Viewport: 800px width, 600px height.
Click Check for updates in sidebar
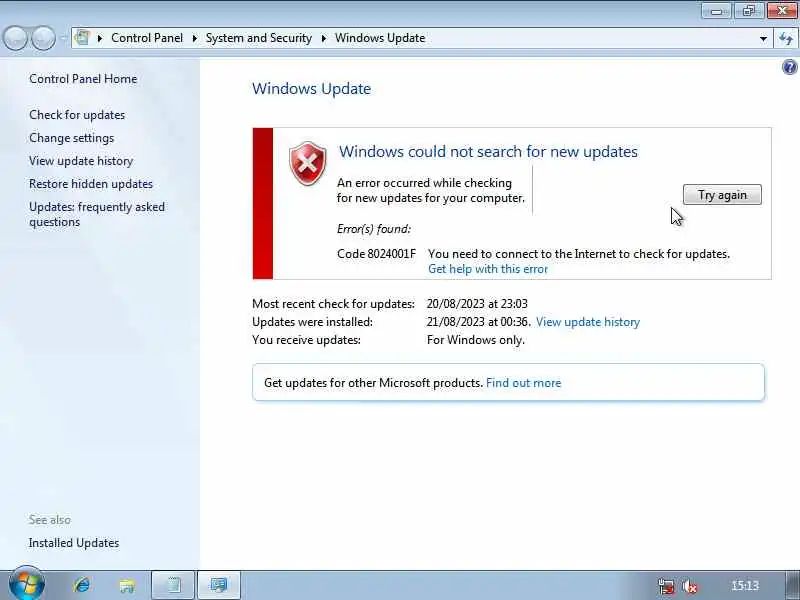click(77, 115)
